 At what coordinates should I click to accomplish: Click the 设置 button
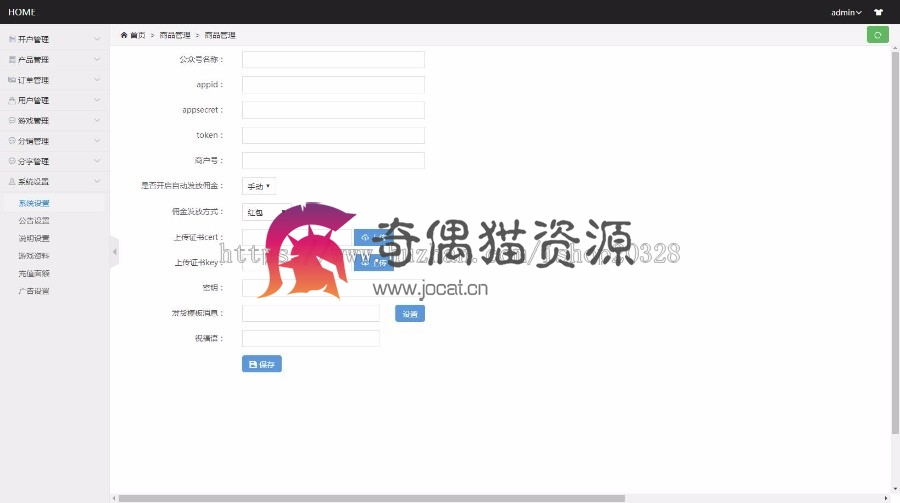[x=410, y=314]
